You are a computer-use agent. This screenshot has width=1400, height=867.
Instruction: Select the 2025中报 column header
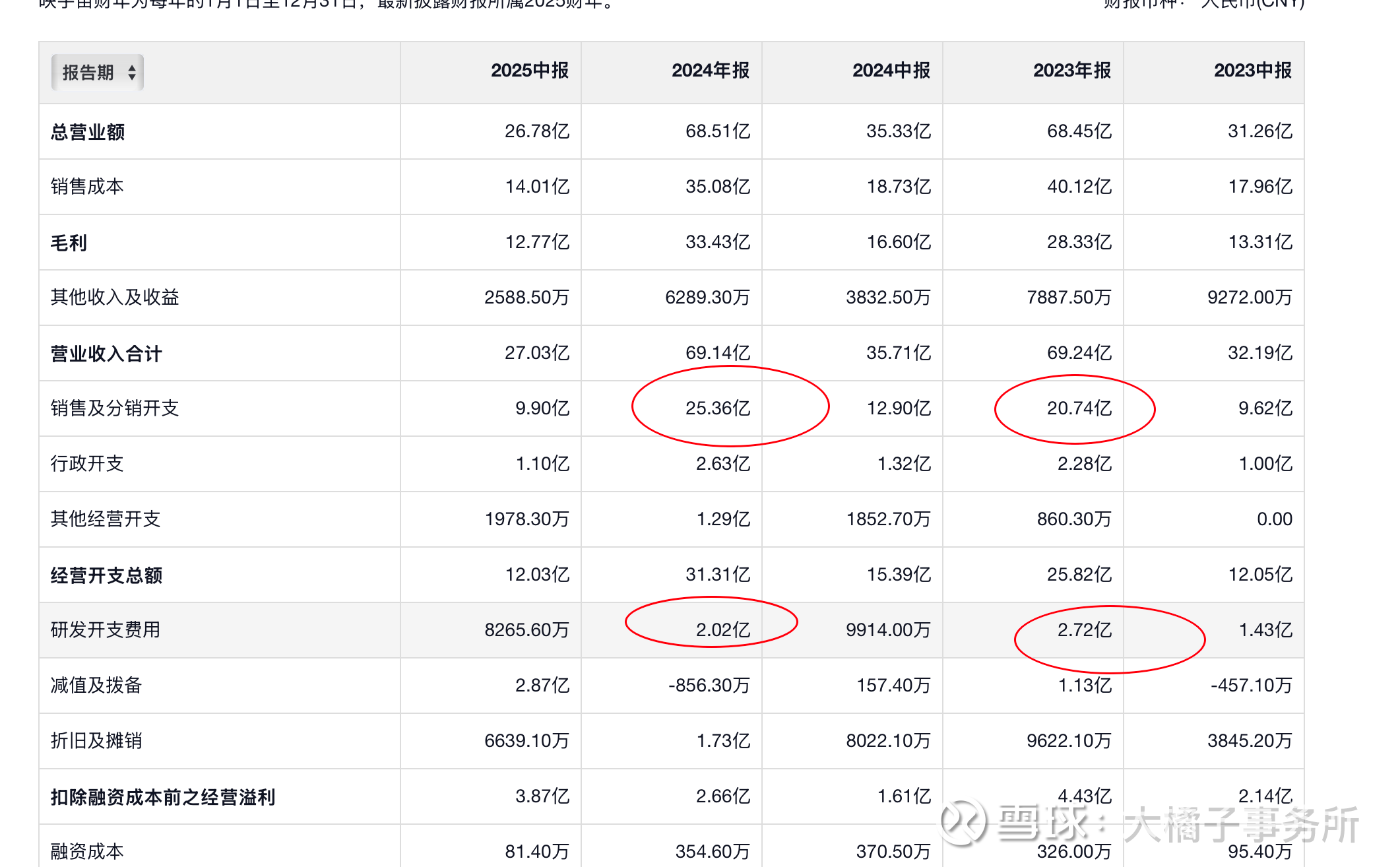point(529,71)
